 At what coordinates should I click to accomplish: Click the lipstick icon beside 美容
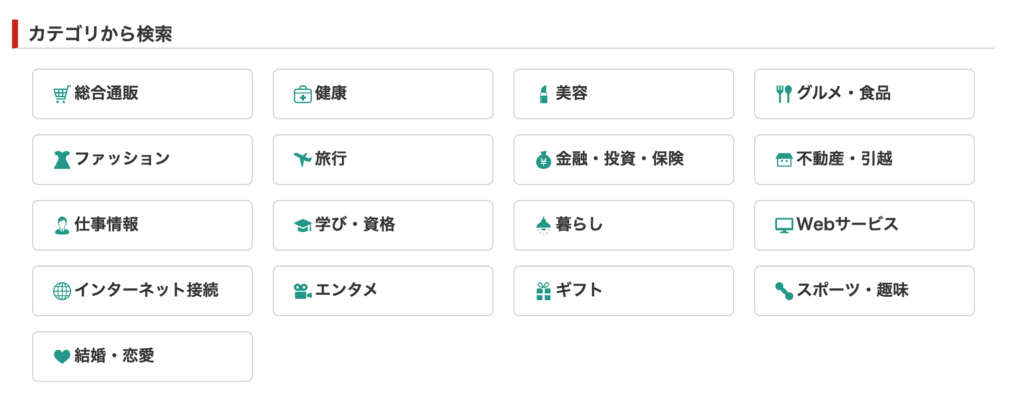543,94
